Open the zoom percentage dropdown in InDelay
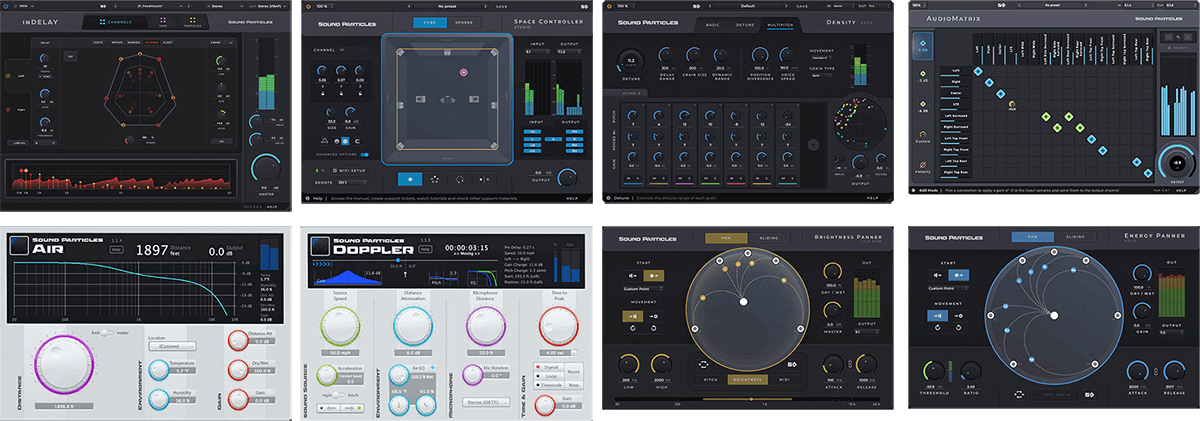The image size is (1200, 421). [25, 6]
